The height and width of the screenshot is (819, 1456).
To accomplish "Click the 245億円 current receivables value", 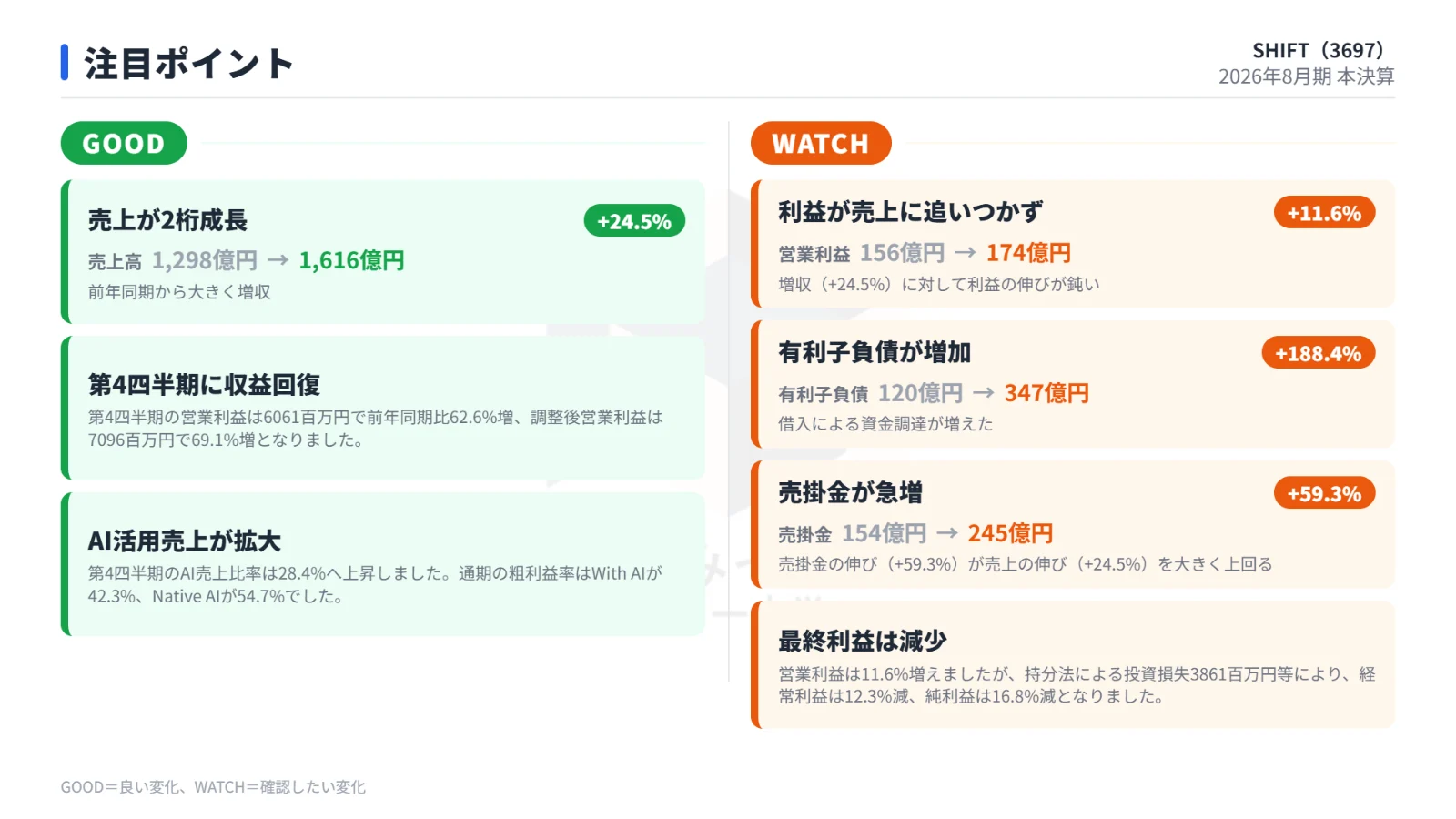I will point(1010,533).
